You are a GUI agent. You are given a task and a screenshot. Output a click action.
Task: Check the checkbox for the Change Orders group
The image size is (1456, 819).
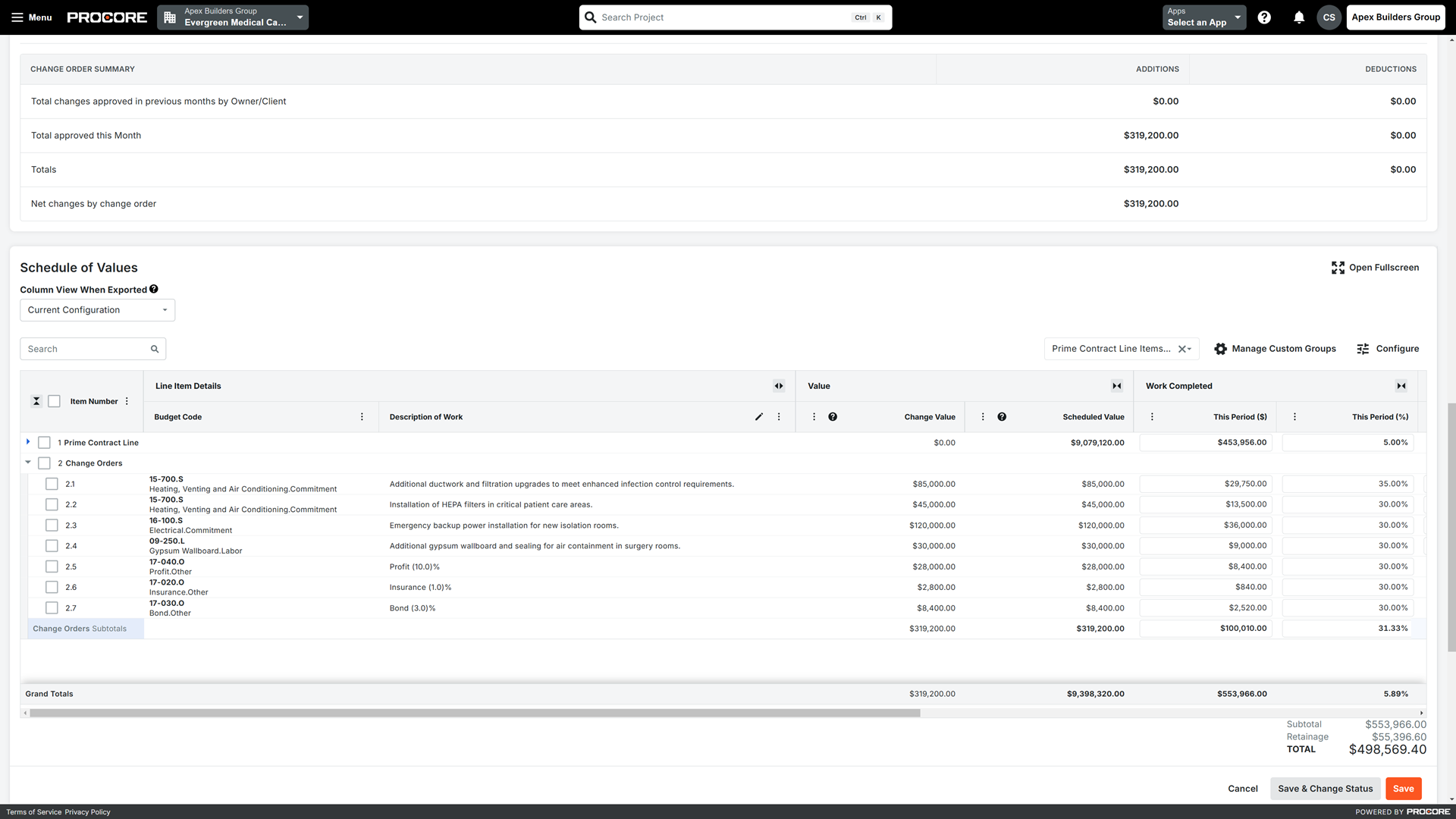(x=45, y=463)
